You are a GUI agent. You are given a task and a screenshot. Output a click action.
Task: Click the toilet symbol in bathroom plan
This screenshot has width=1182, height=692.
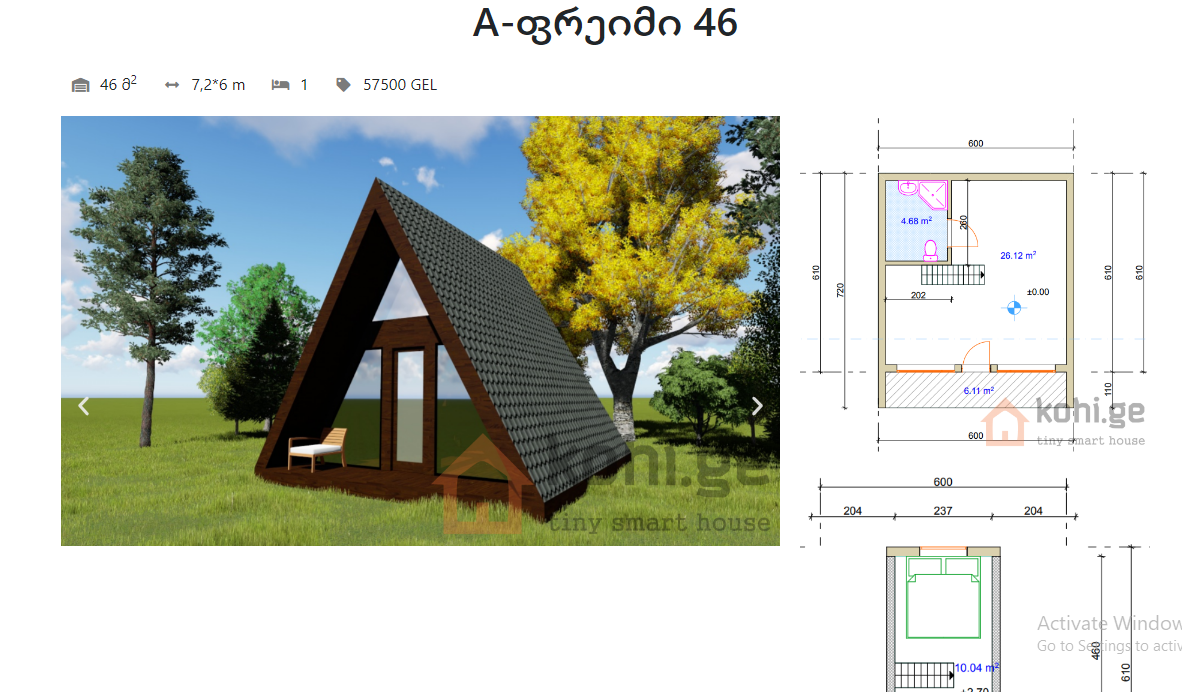point(931,249)
